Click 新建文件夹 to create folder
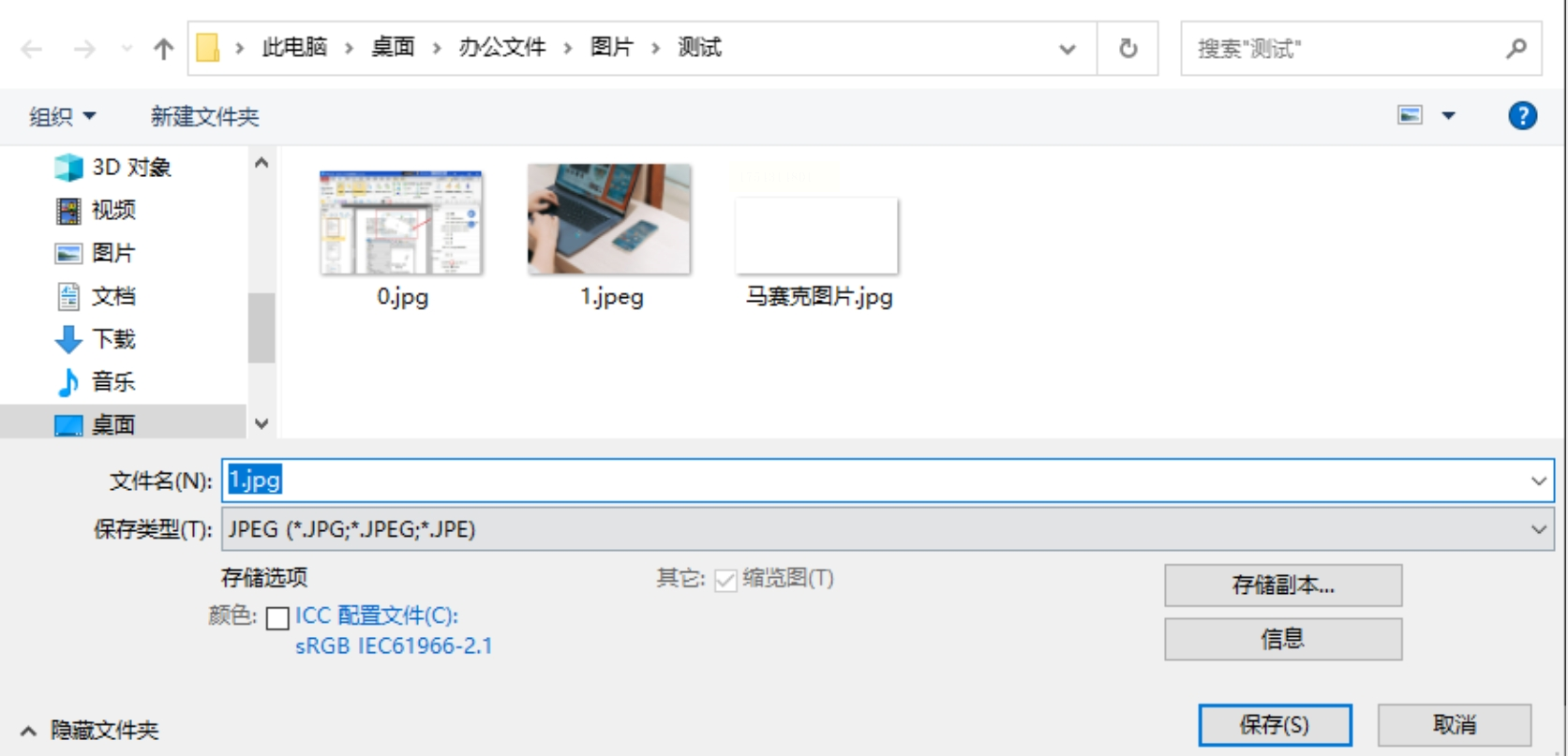This screenshot has width=1568, height=756. (x=204, y=116)
